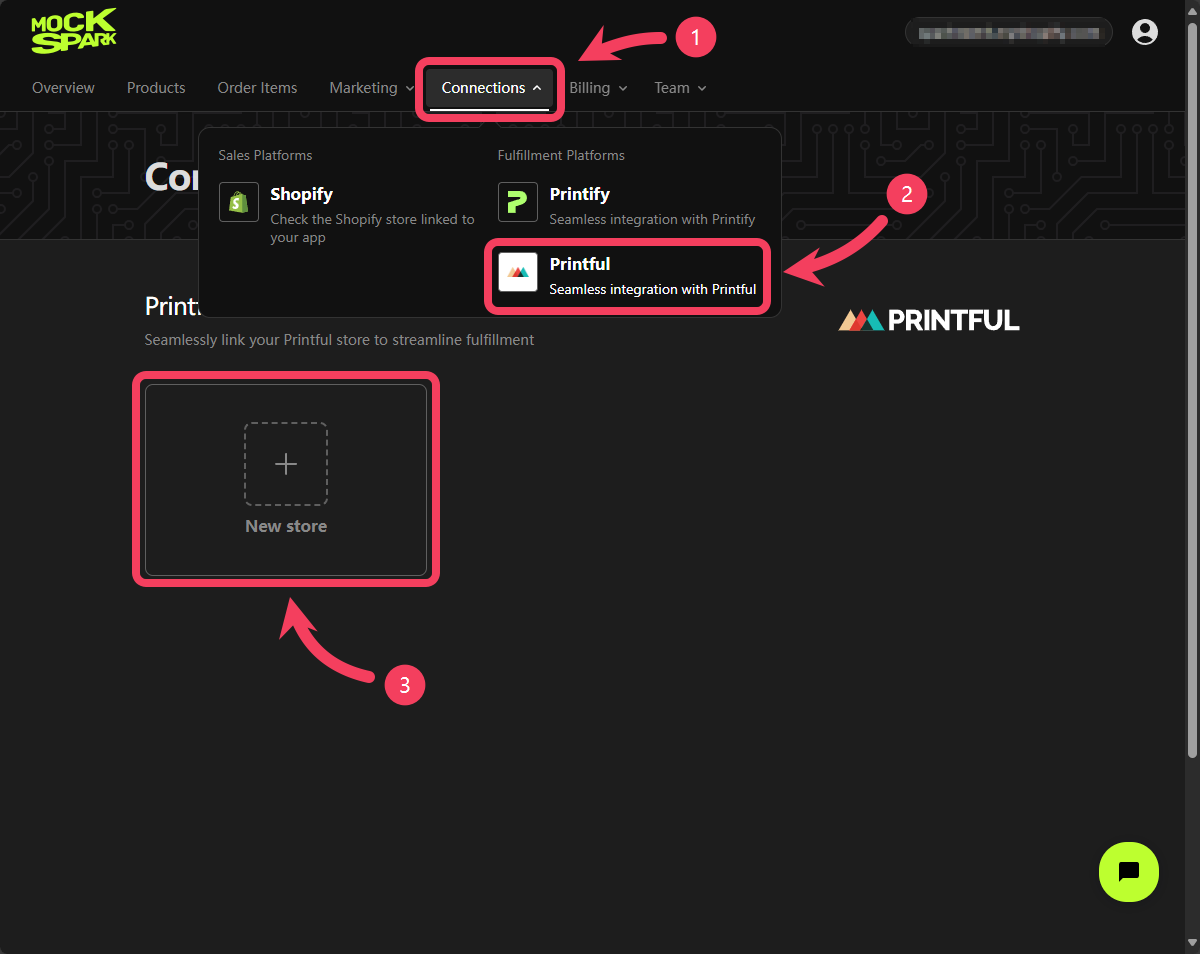Click the Printful mountain icon in menu
The width and height of the screenshot is (1200, 954).
click(x=518, y=272)
